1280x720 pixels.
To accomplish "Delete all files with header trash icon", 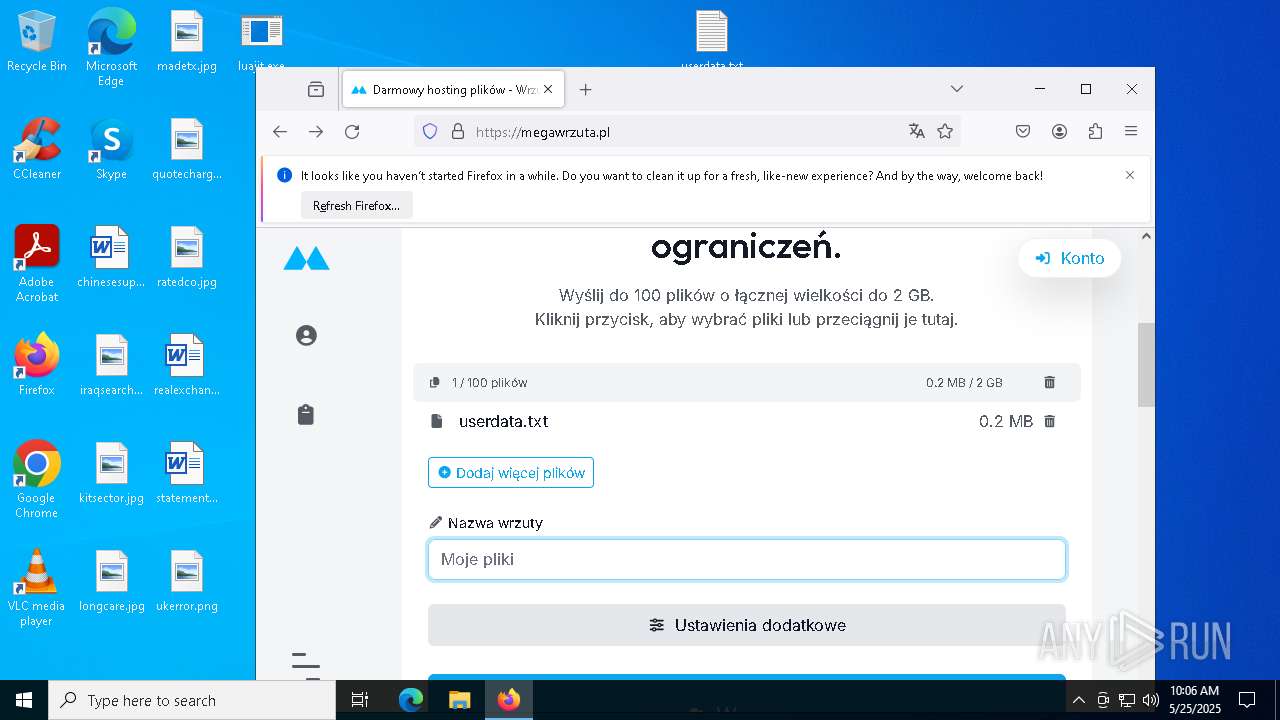I will coord(1049,382).
